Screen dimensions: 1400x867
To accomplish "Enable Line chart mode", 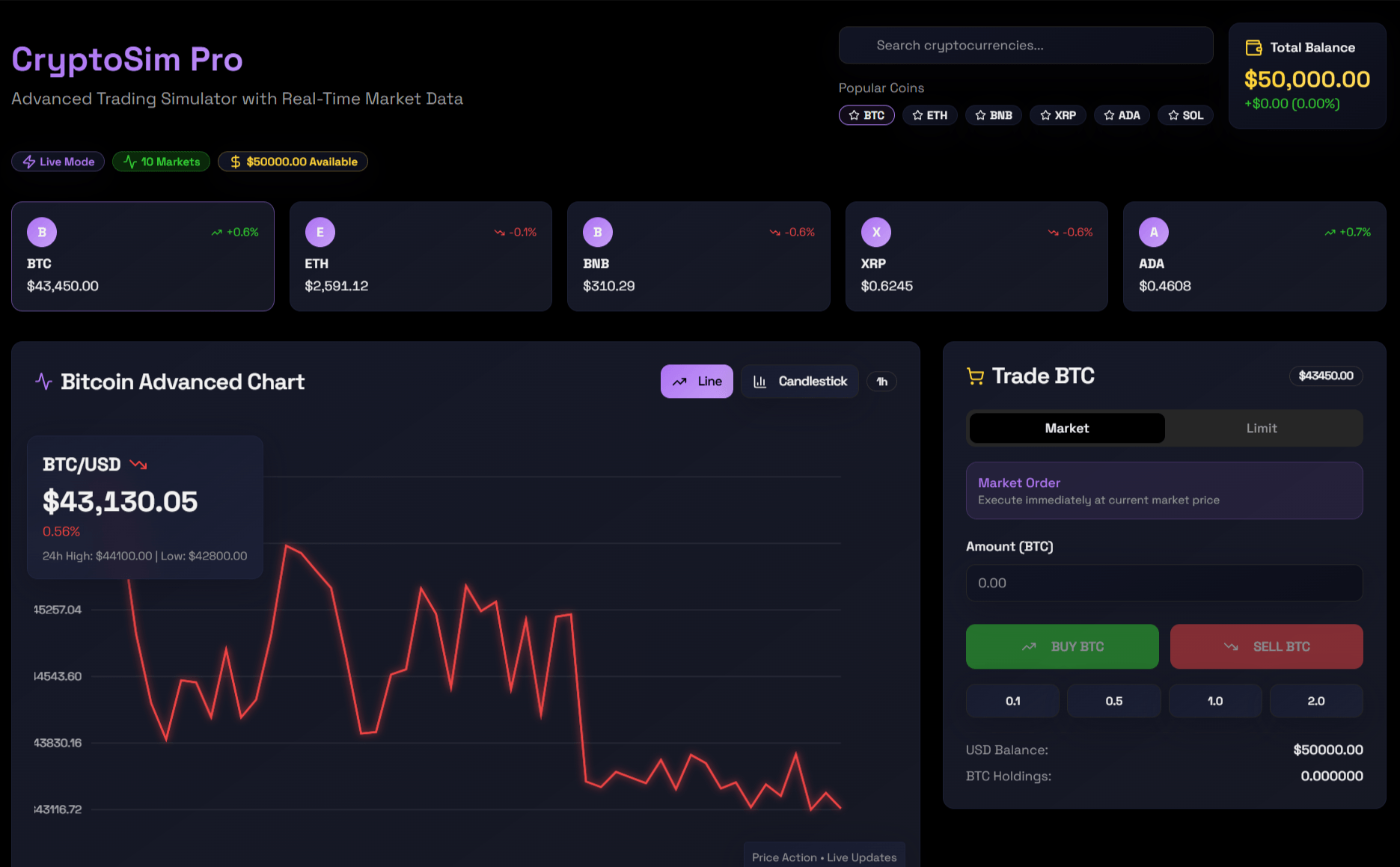I will (697, 381).
